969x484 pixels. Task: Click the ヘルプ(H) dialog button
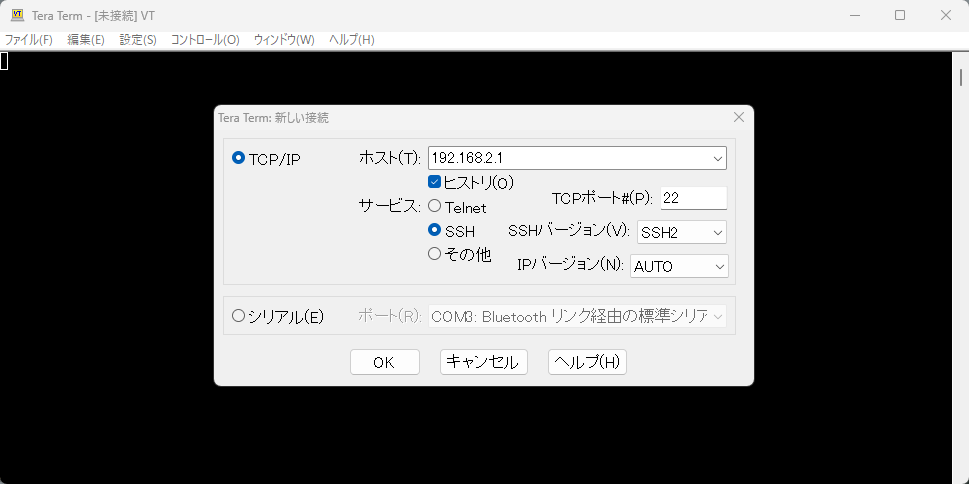[x=587, y=362]
